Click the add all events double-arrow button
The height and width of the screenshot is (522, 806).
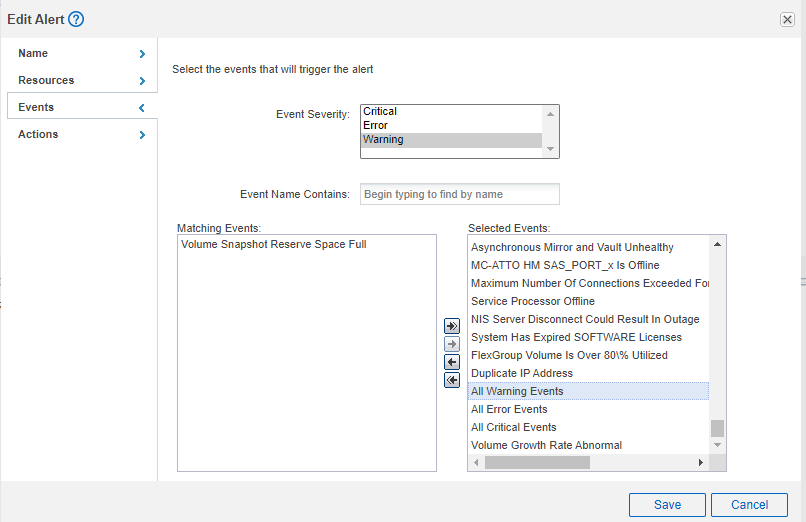click(x=452, y=326)
